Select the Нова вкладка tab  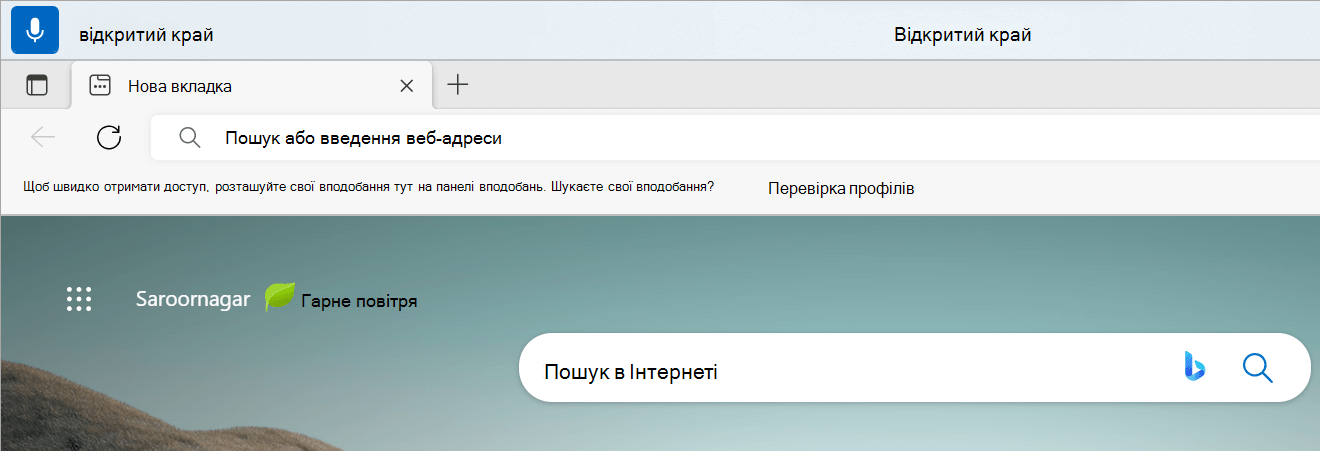point(252,86)
